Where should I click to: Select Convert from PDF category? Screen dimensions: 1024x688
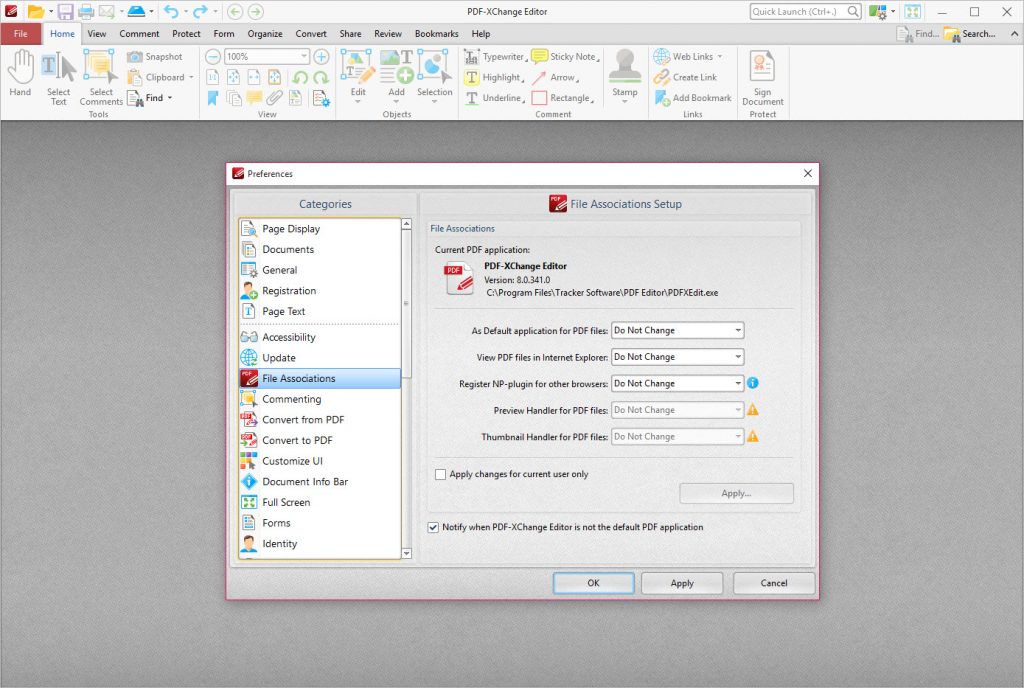(x=320, y=420)
